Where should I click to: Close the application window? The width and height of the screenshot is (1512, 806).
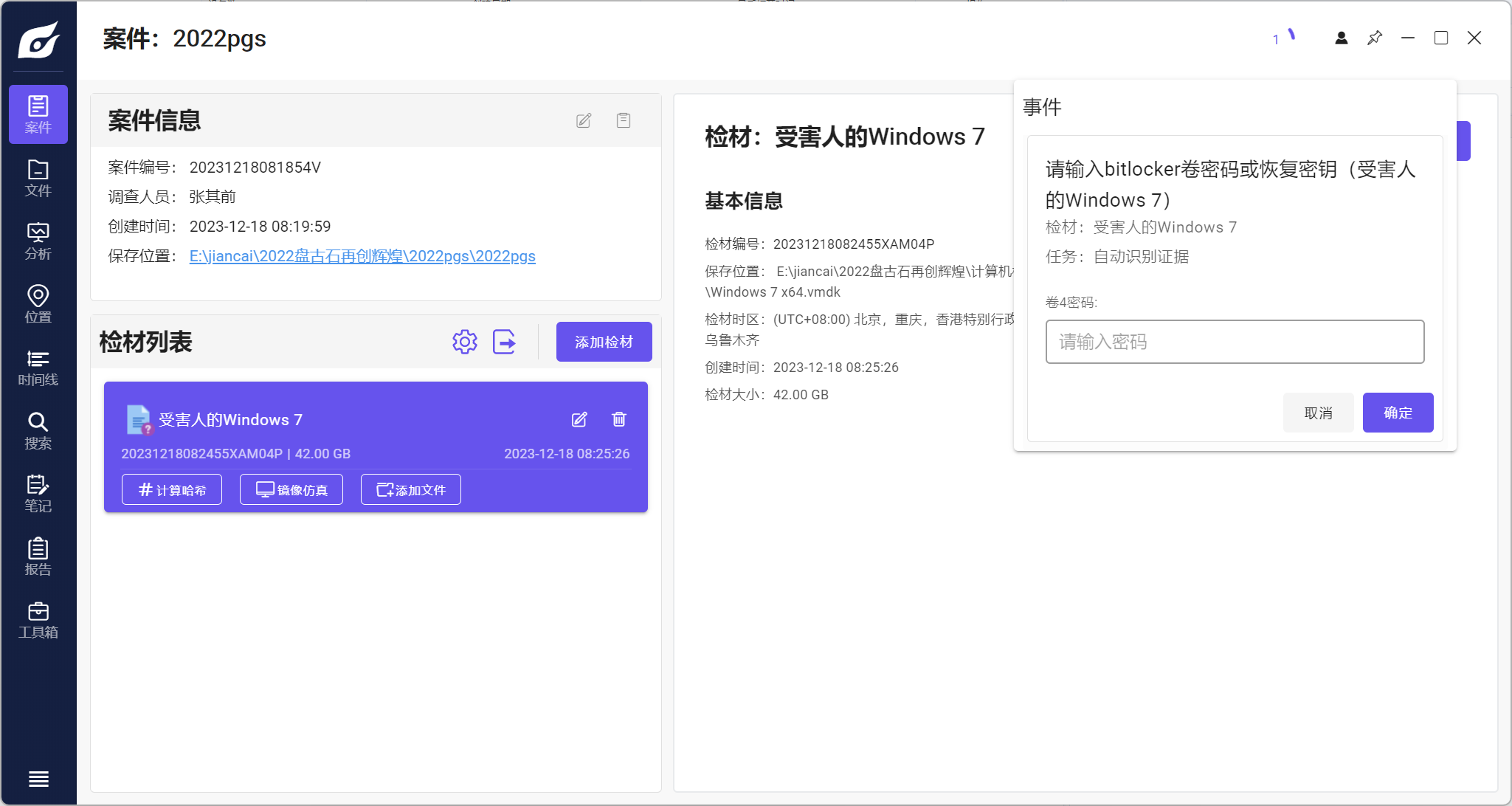click(x=1474, y=38)
